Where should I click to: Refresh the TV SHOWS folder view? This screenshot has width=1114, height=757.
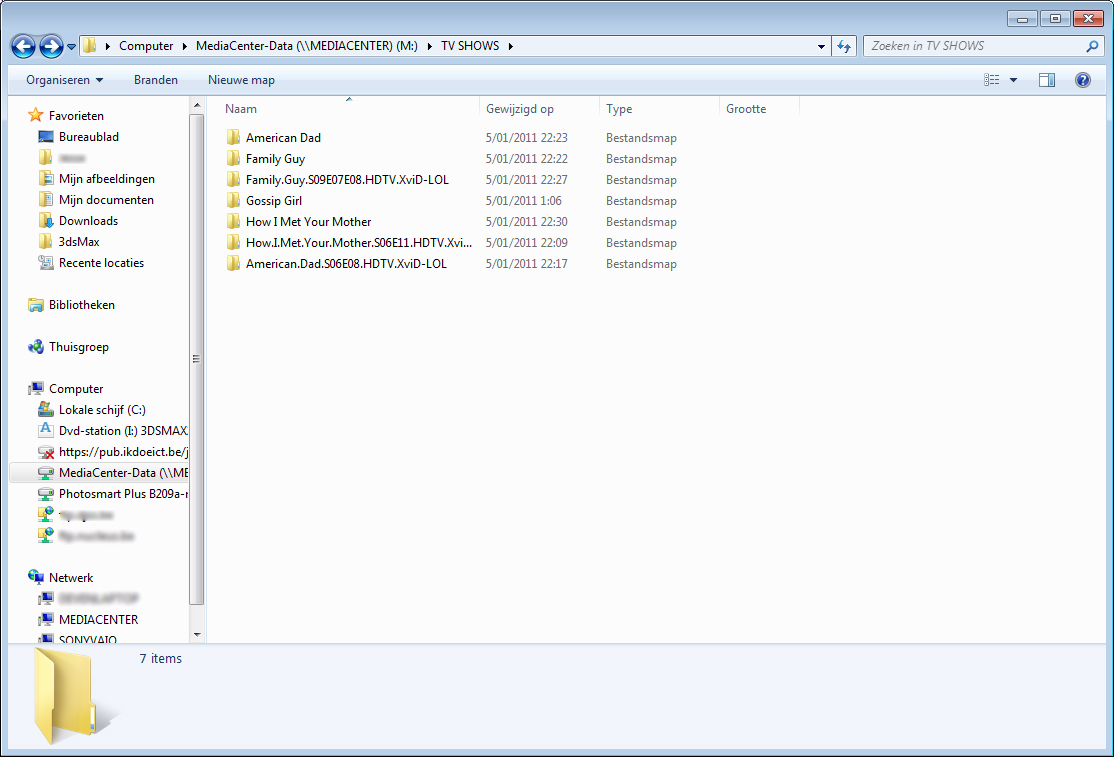pyautogui.click(x=843, y=46)
